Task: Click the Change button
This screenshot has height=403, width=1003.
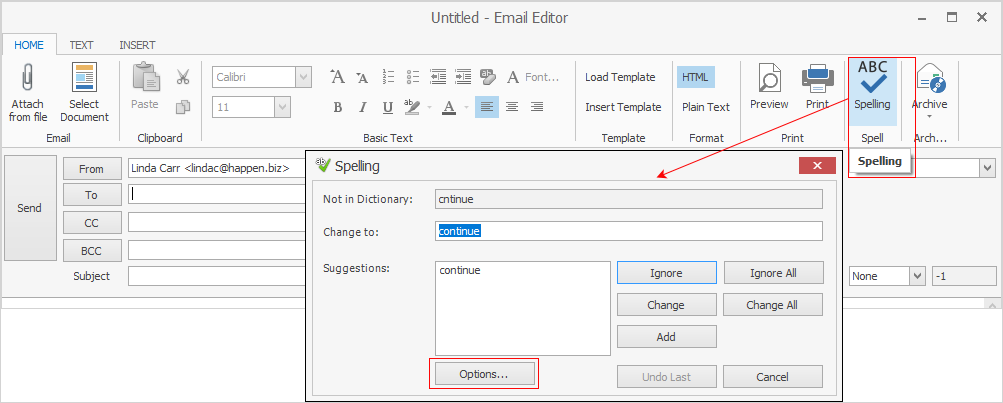Action: (666, 304)
